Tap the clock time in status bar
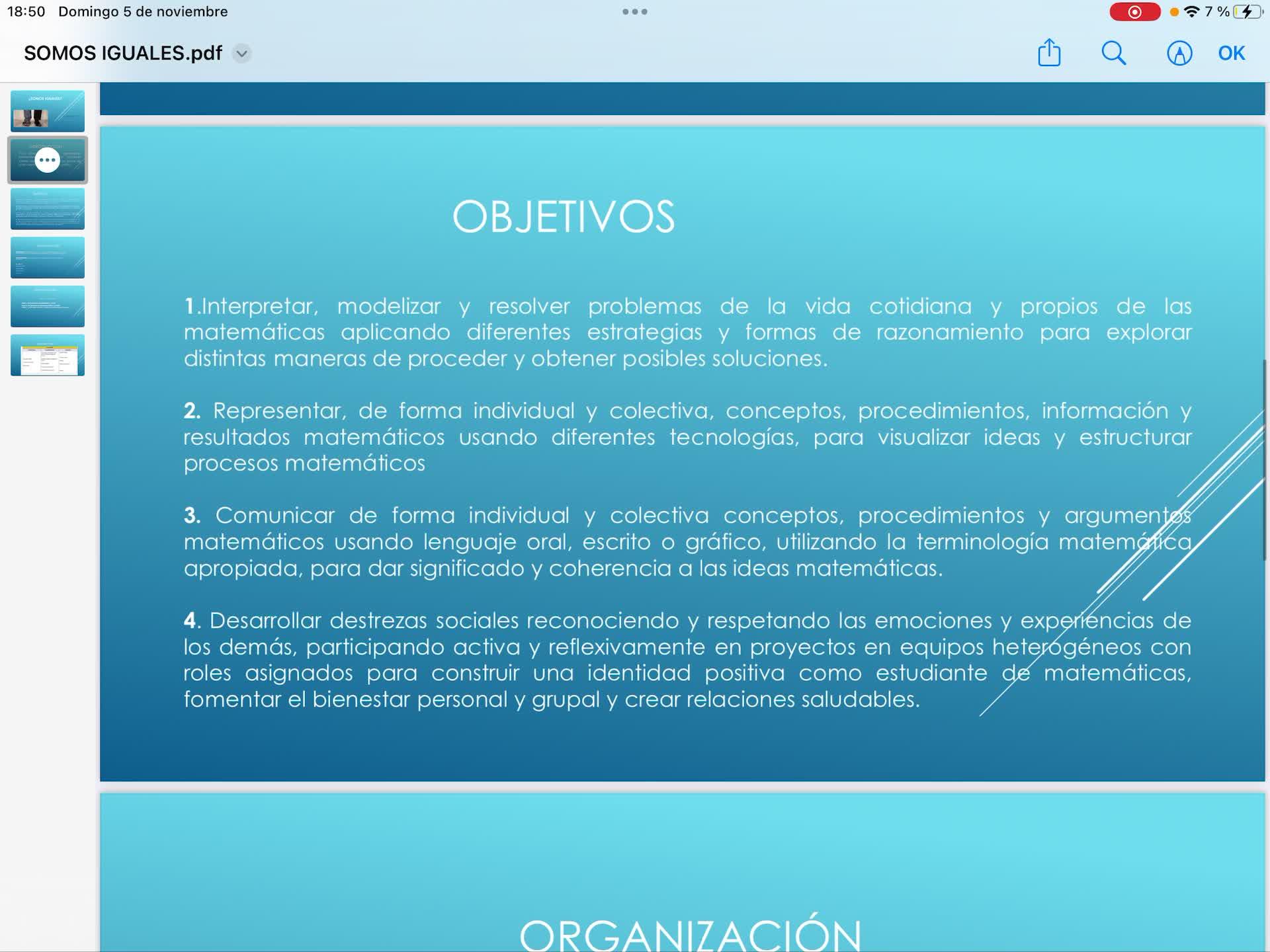 pos(26,12)
